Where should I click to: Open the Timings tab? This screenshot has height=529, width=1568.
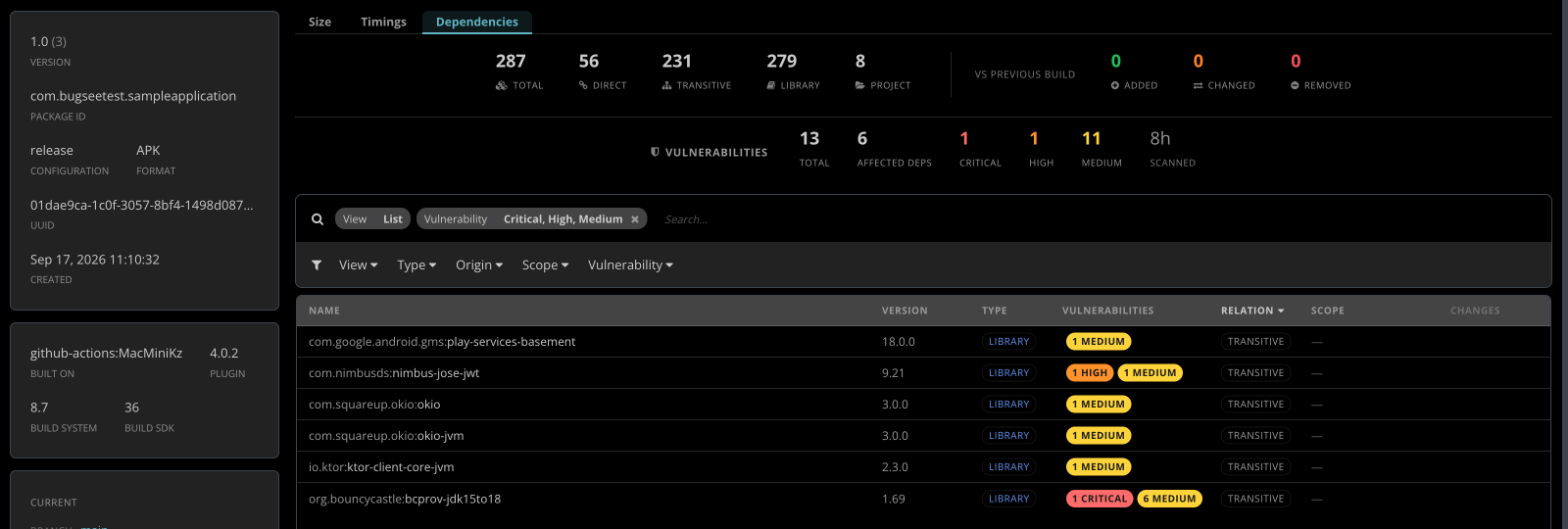pos(384,22)
